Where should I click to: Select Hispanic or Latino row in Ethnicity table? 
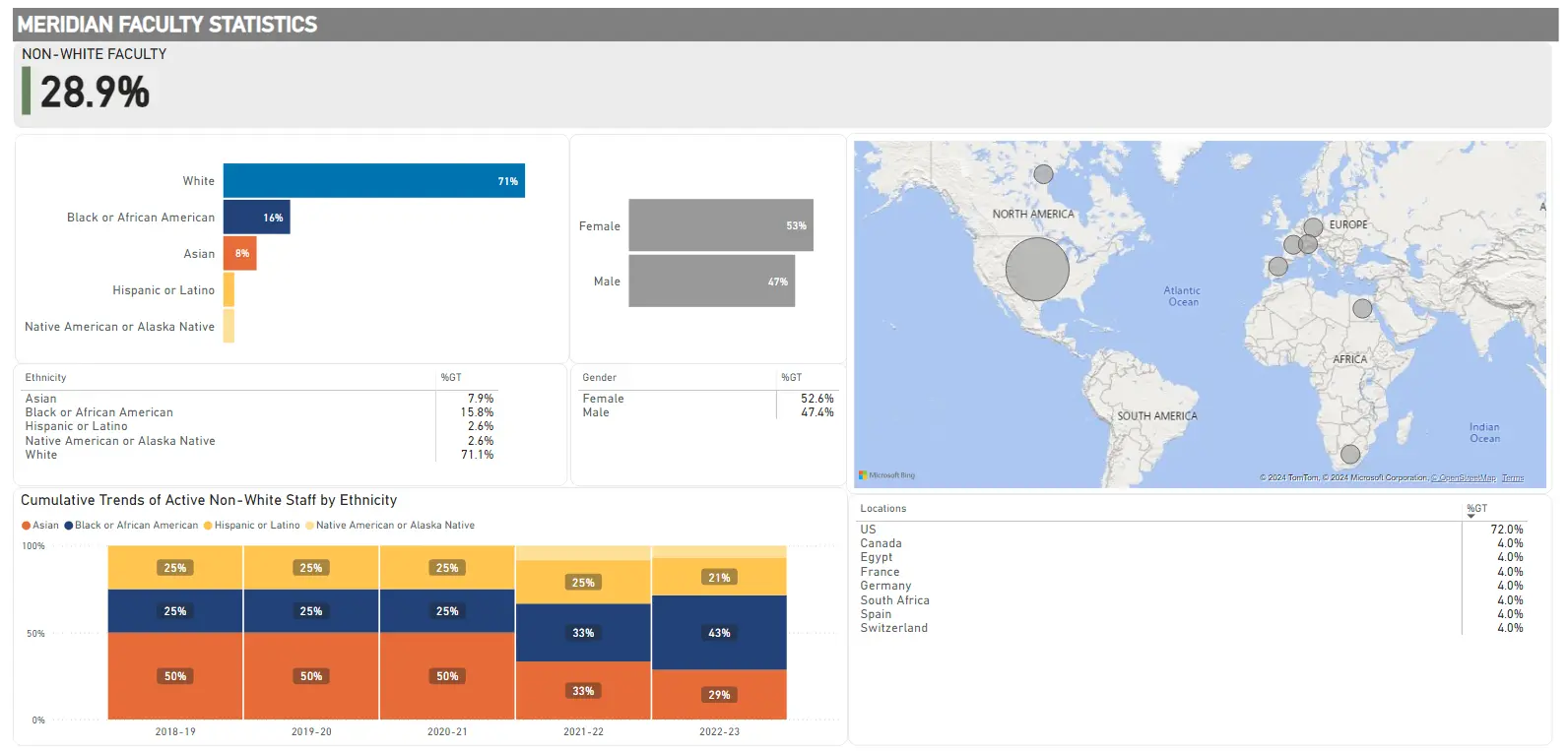(260, 426)
